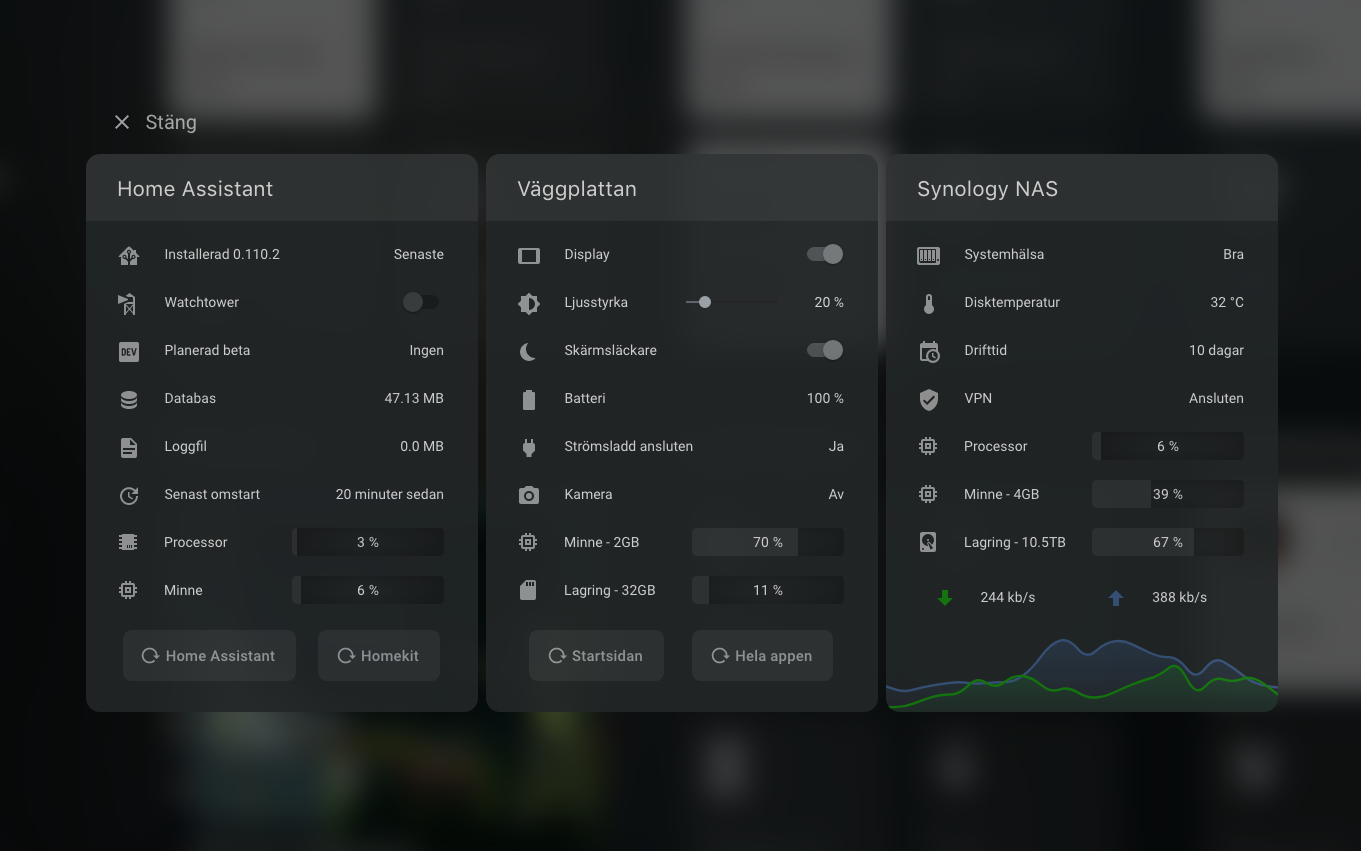1361x851 pixels.
Task: Click the Databas database icon
Action: 128,399
